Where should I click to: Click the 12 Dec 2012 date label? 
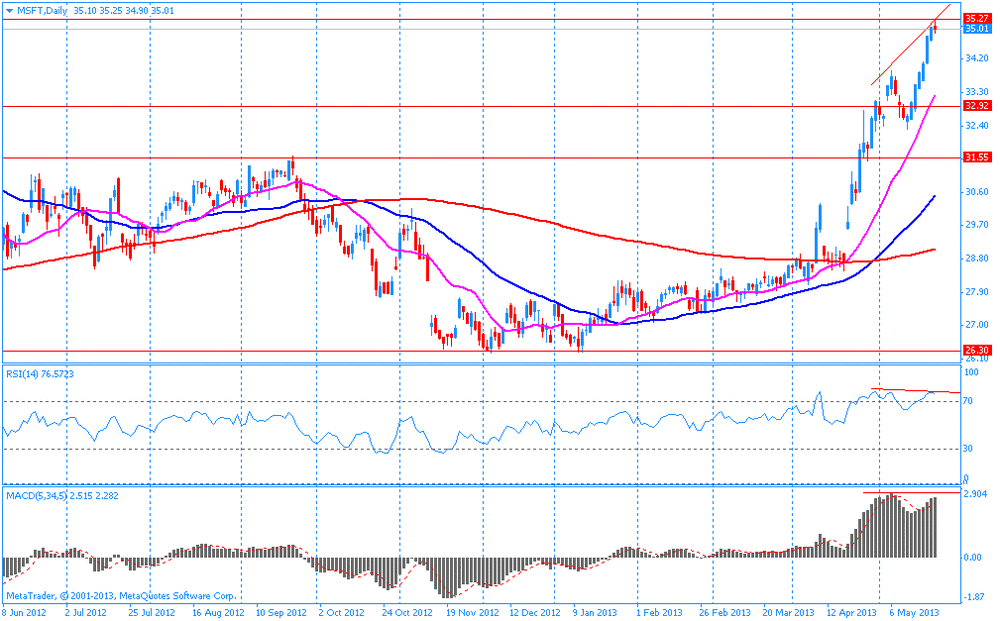tap(535, 613)
